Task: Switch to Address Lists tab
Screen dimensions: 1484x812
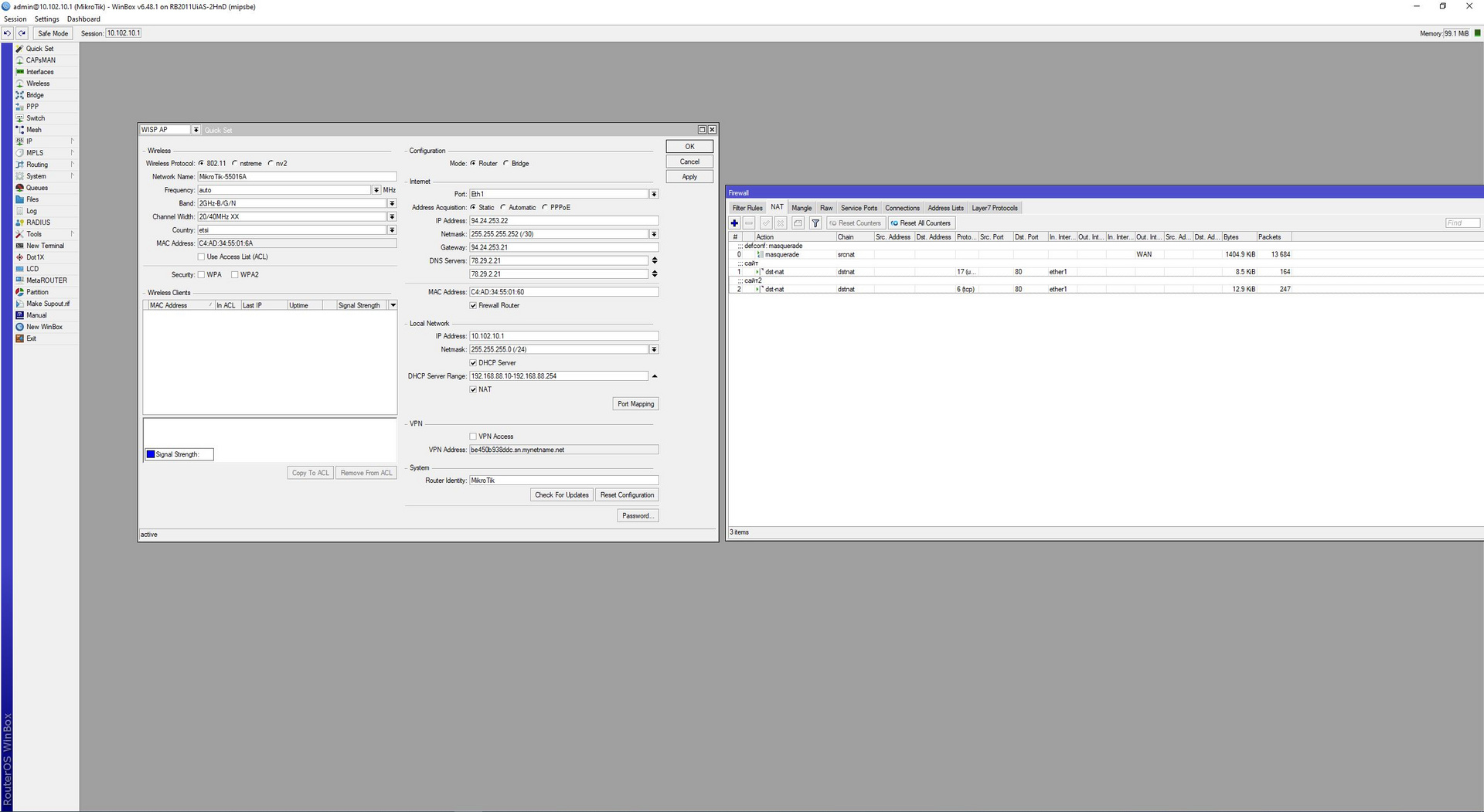Action: (945, 208)
